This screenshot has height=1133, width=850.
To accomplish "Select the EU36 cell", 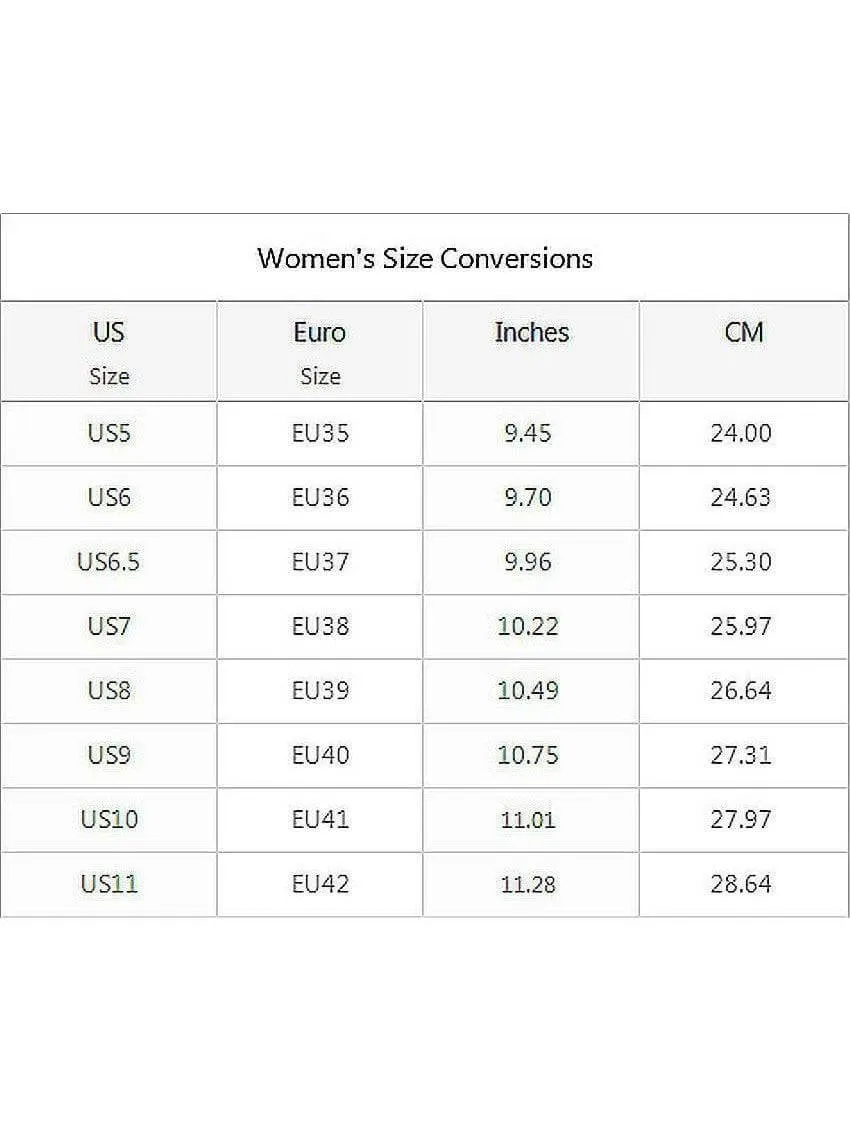I will point(320,498).
